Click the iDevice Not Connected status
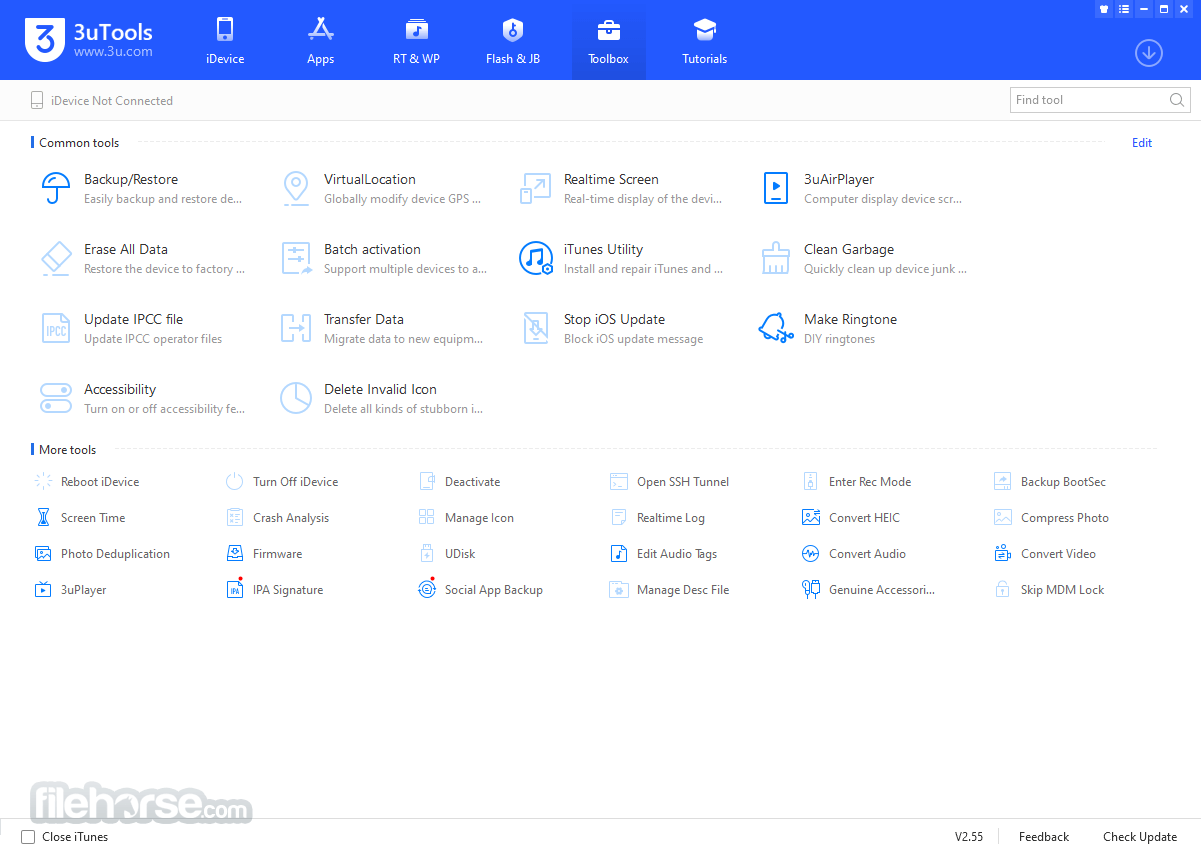 tap(102, 100)
